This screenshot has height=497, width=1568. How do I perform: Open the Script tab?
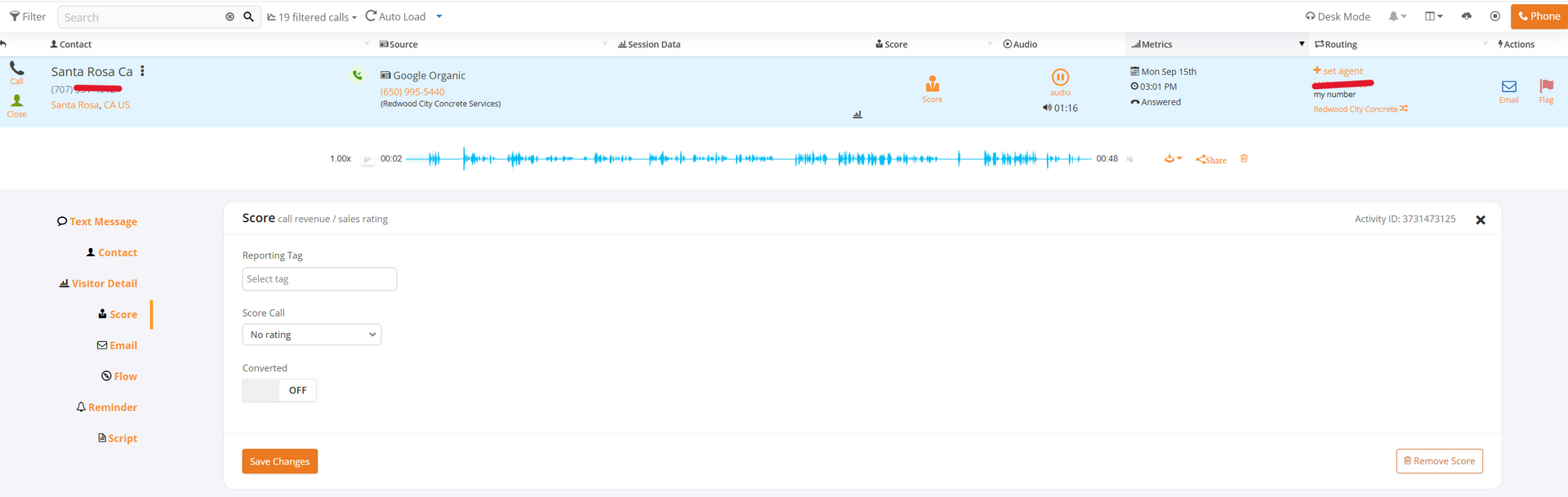tap(118, 438)
